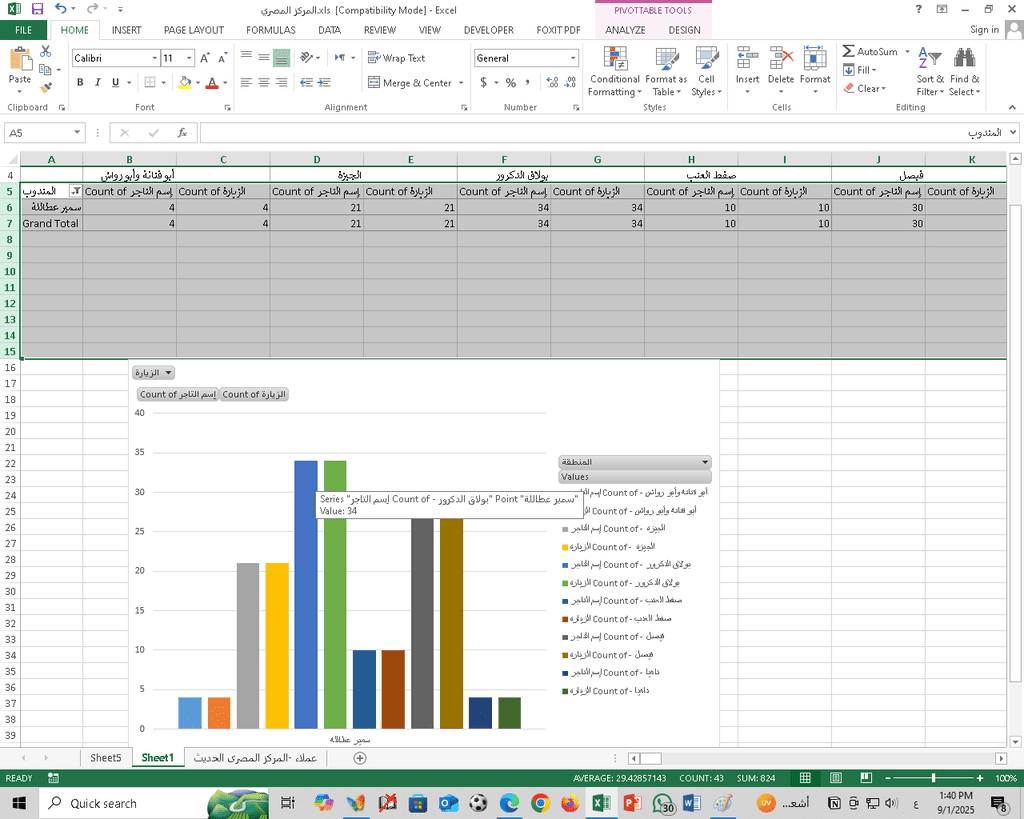Click the Save icon in quick access toolbar
The image size is (1024, 819).
click(x=37, y=9)
